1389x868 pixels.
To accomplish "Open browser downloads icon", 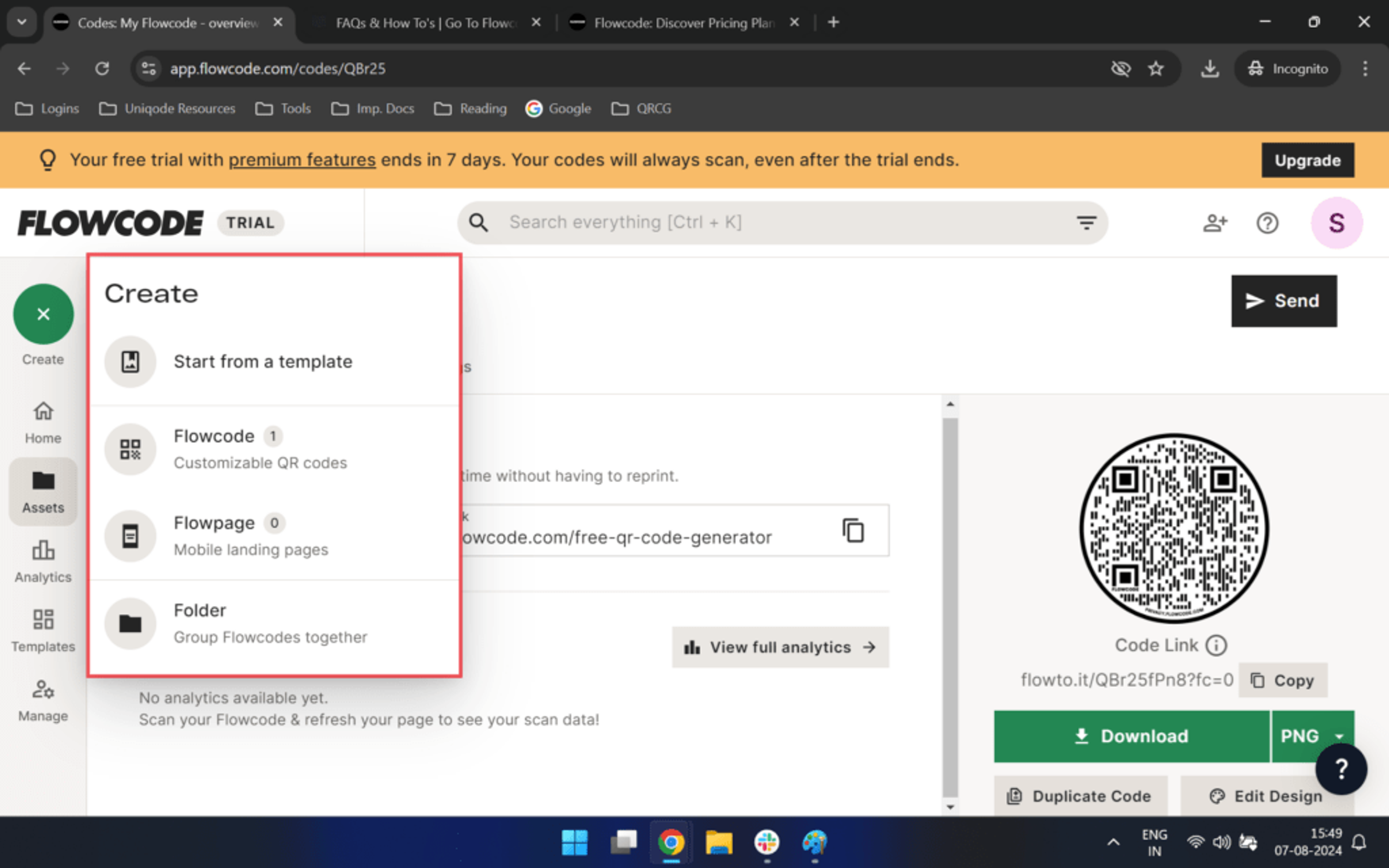I will (1209, 69).
